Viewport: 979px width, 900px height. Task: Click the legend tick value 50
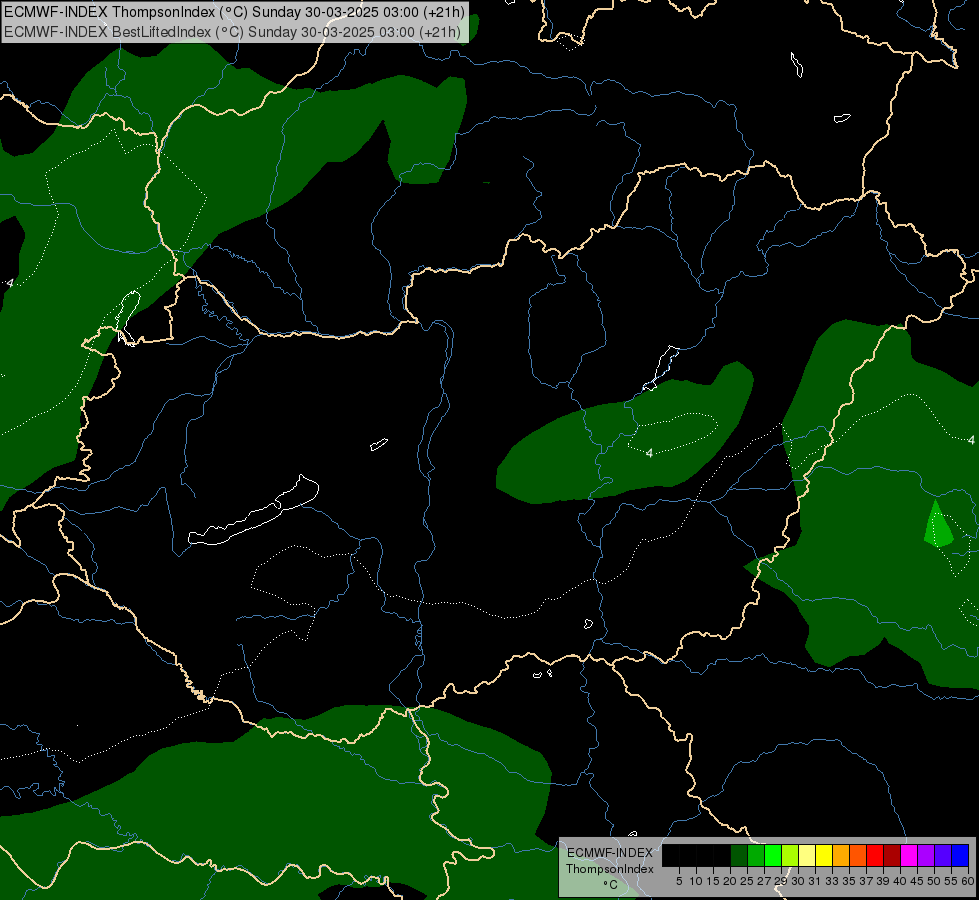click(934, 881)
